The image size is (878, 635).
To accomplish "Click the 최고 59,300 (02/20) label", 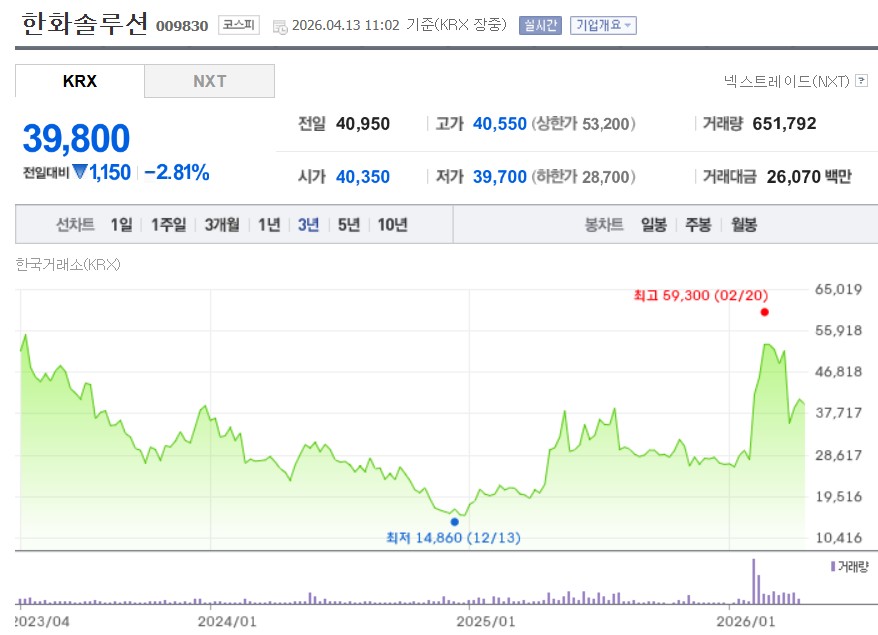I will point(701,295).
